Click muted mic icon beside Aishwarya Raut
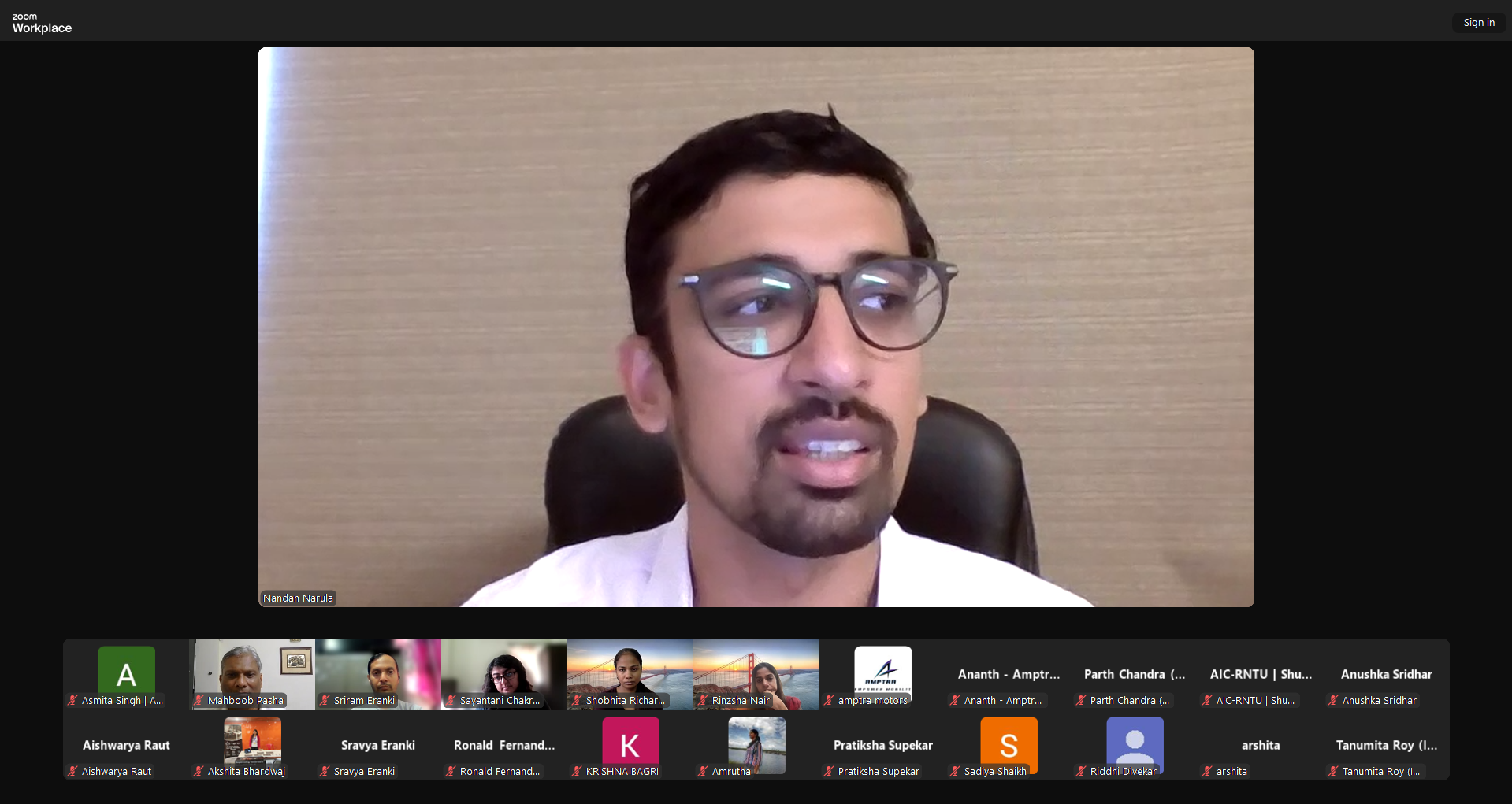The image size is (1512, 804). [x=72, y=771]
